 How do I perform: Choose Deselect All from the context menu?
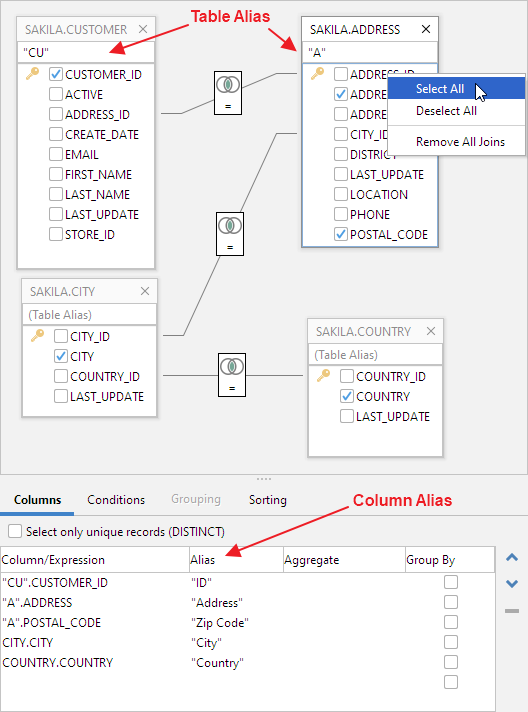coord(456,111)
